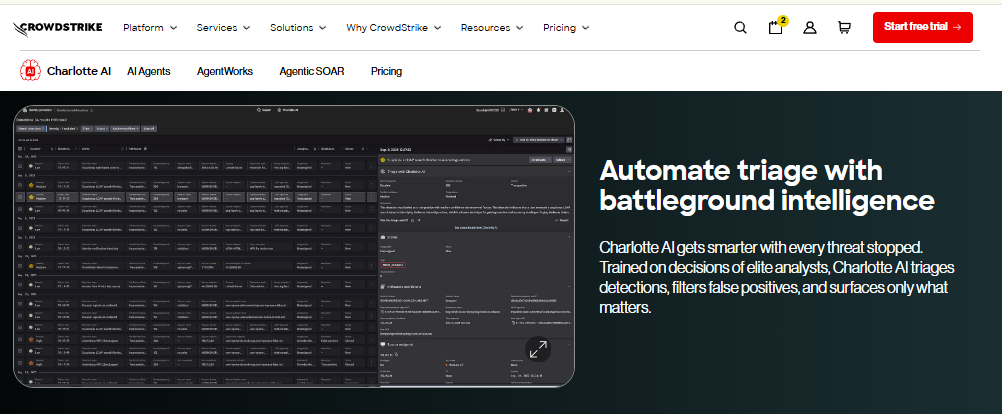Image resolution: width=1002 pixels, height=414 pixels.
Task: Go to the Charlotte AI section link
Action: (x=79, y=72)
